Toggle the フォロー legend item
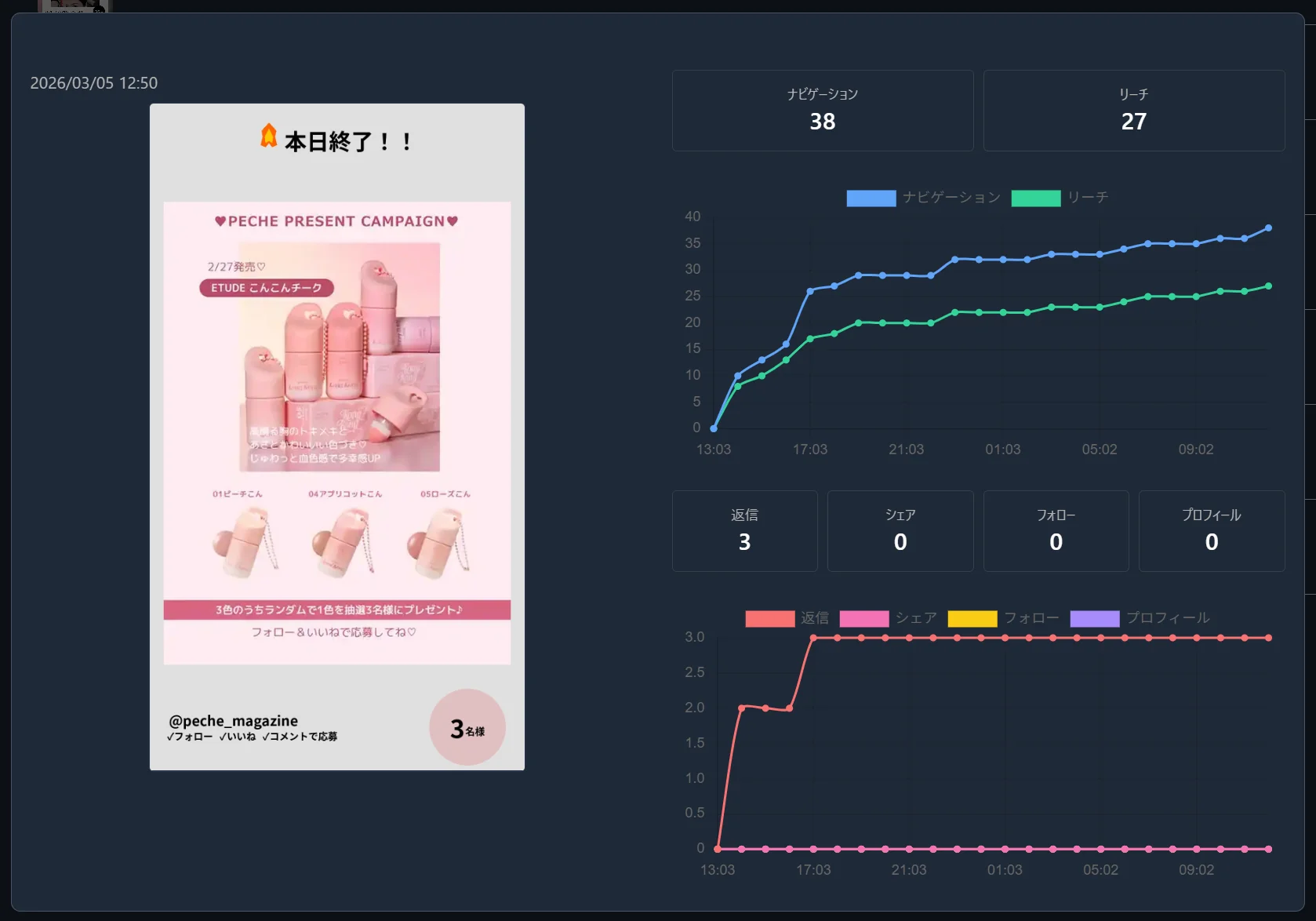The image size is (1316, 921). pyautogui.click(x=1003, y=618)
